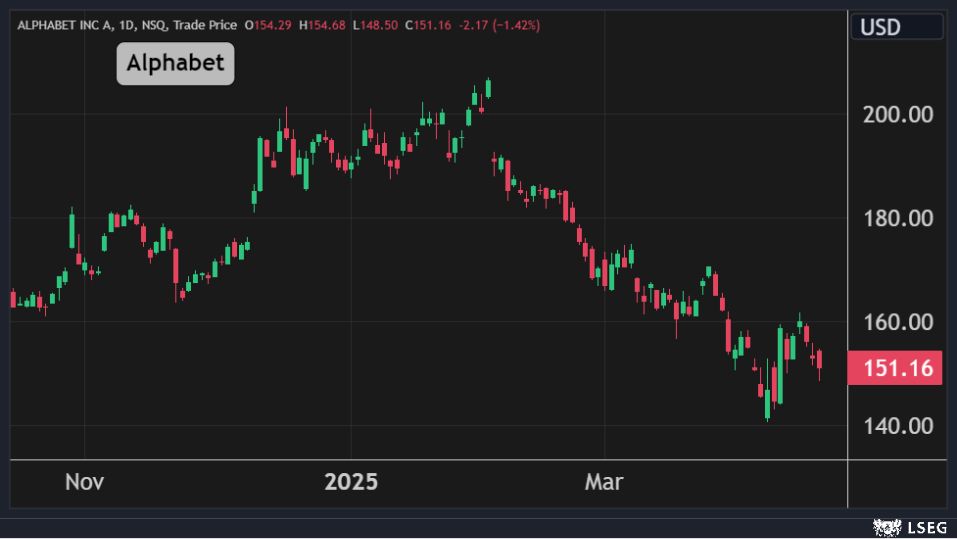The width and height of the screenshot is (957, 539).
Task: Click the open value O154.29
Action: (x=268, y=26)
